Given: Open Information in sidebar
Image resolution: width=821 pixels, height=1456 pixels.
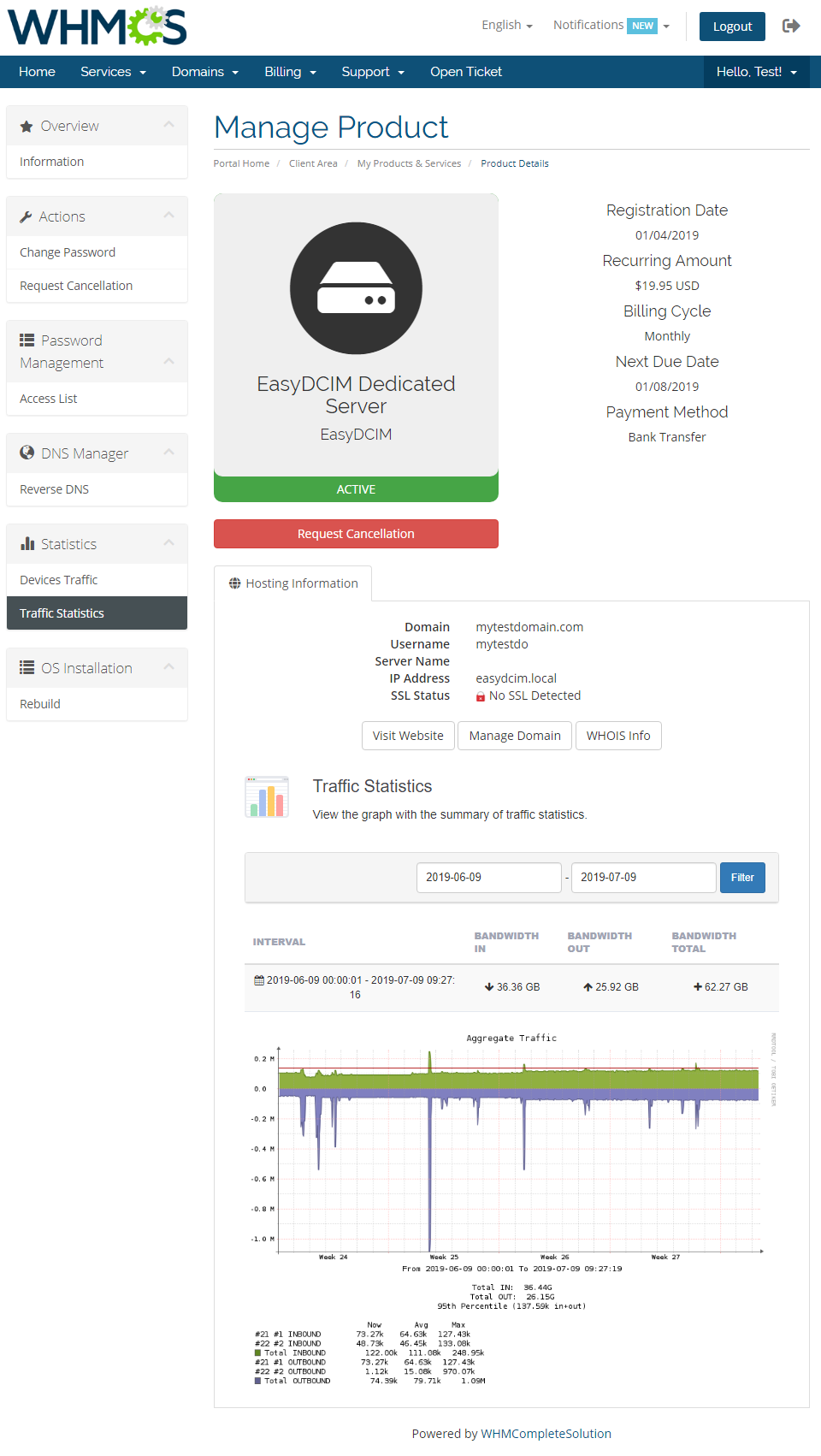Looking at the screenshot, I should tap(97, 162).
